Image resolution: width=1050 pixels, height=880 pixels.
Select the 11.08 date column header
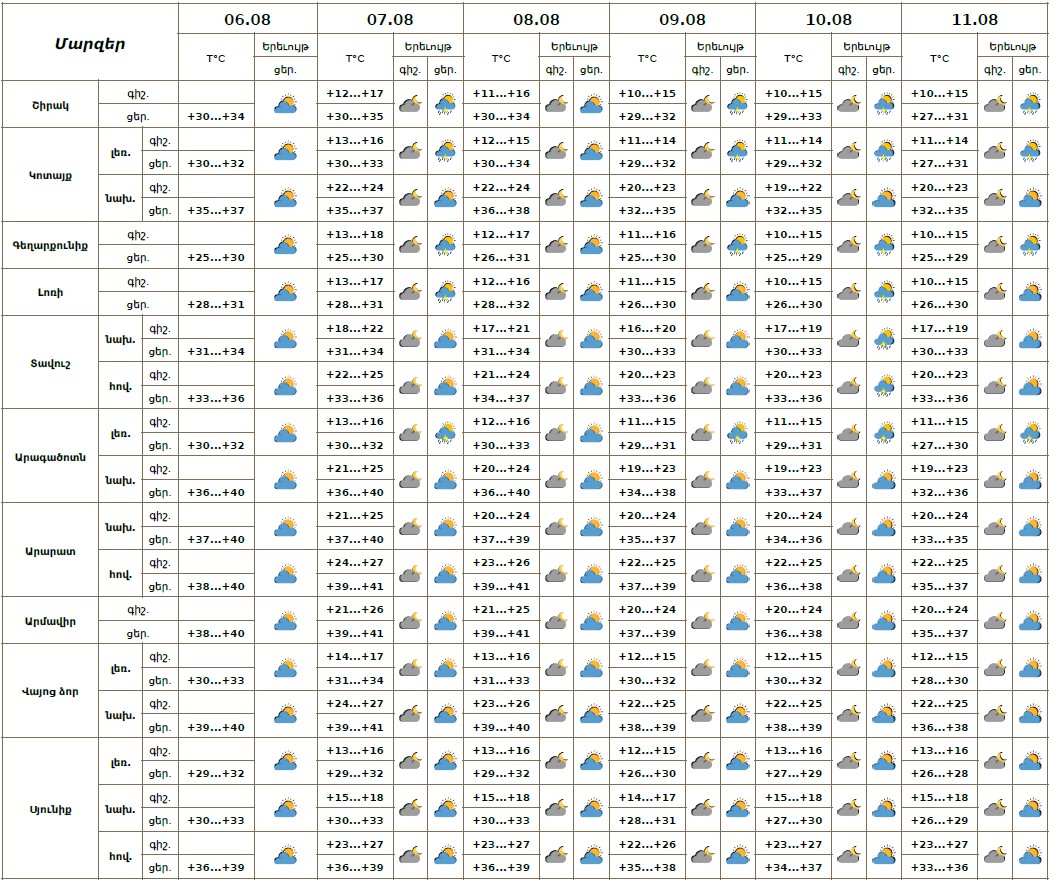(x=975, y=19)
